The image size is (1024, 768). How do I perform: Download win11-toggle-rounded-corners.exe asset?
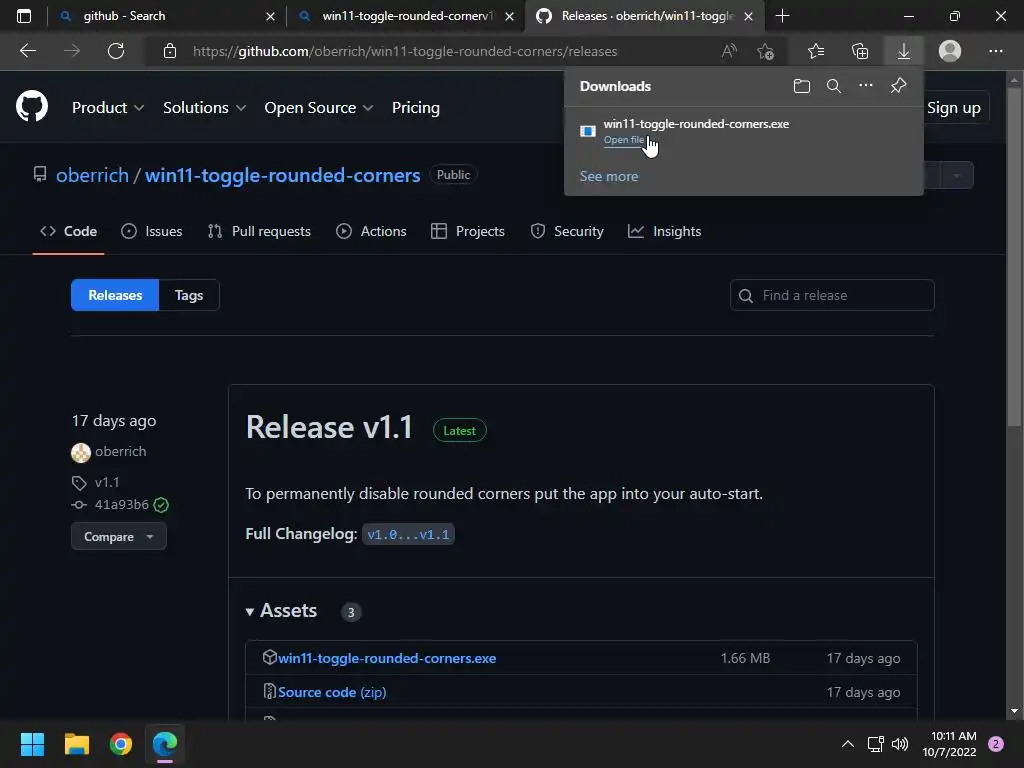click(x=387, y=658)
